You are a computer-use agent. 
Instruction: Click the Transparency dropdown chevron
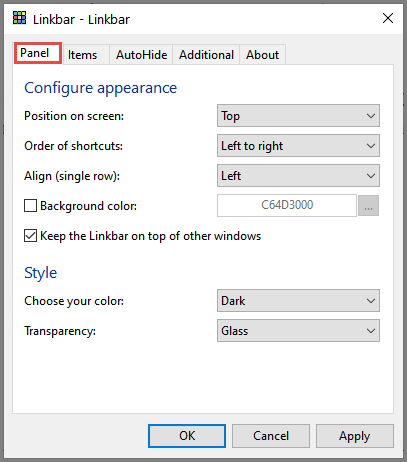[x=371, y=331]
